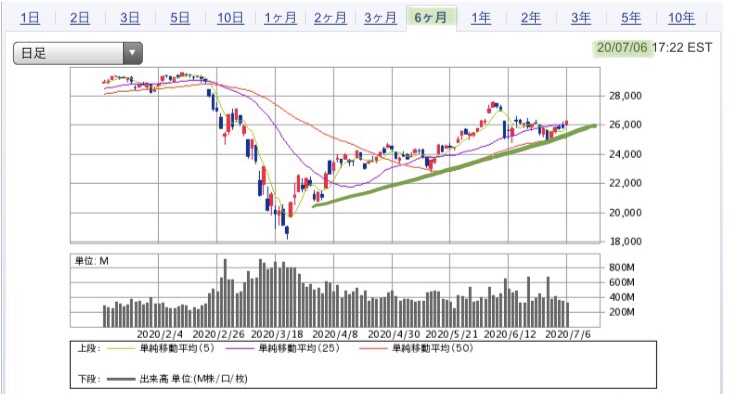This screenshot has height=394, width=731.
Task: Select the active 6ヶ月 tab
Action: point(431,18)
